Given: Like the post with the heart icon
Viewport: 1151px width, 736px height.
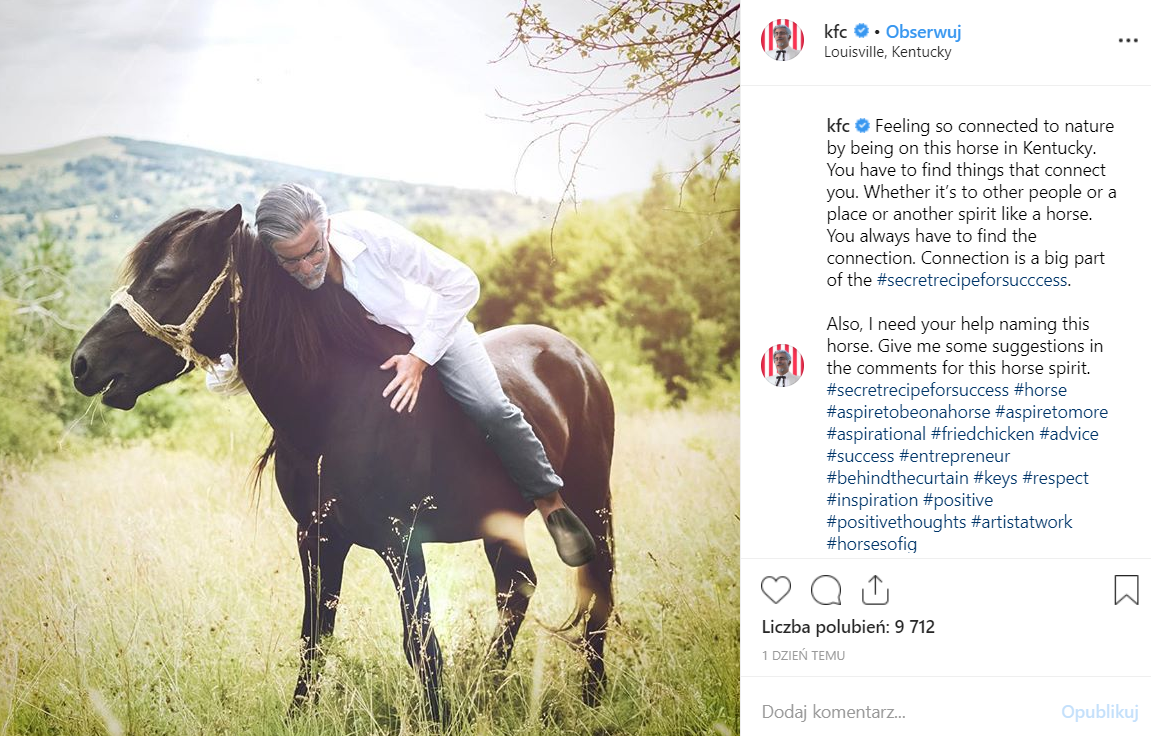Looking at the screenshot, I should (776, 590).
